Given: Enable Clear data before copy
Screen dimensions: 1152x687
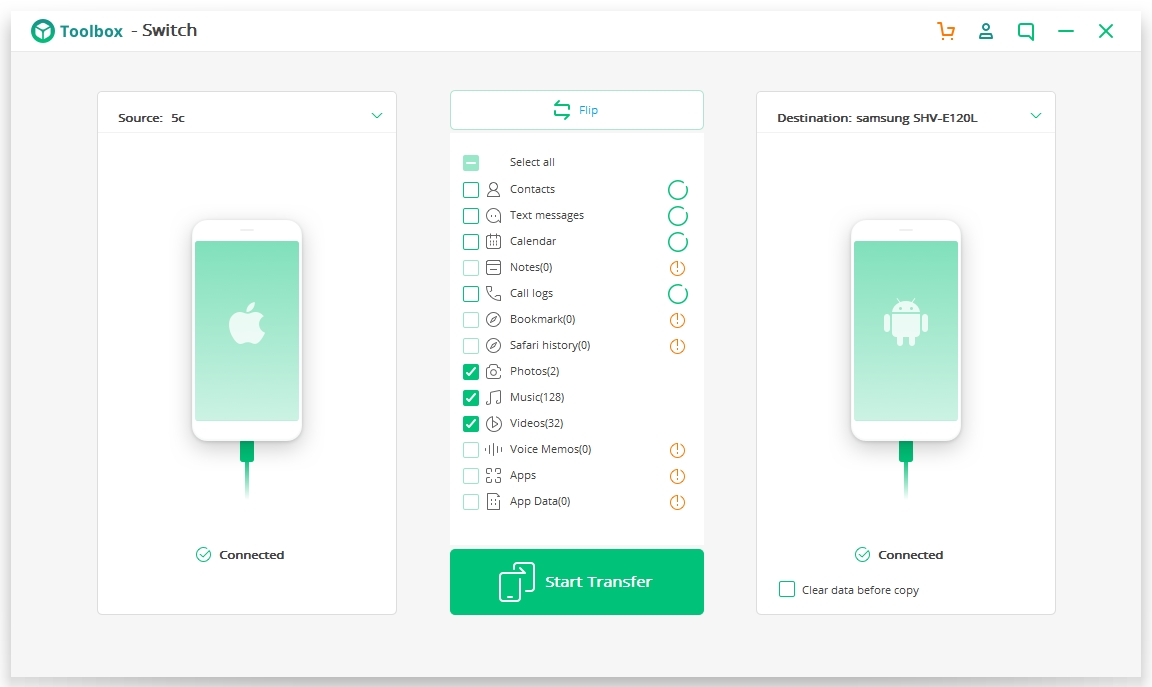Looking at the screenshot, I should point(787,590).
